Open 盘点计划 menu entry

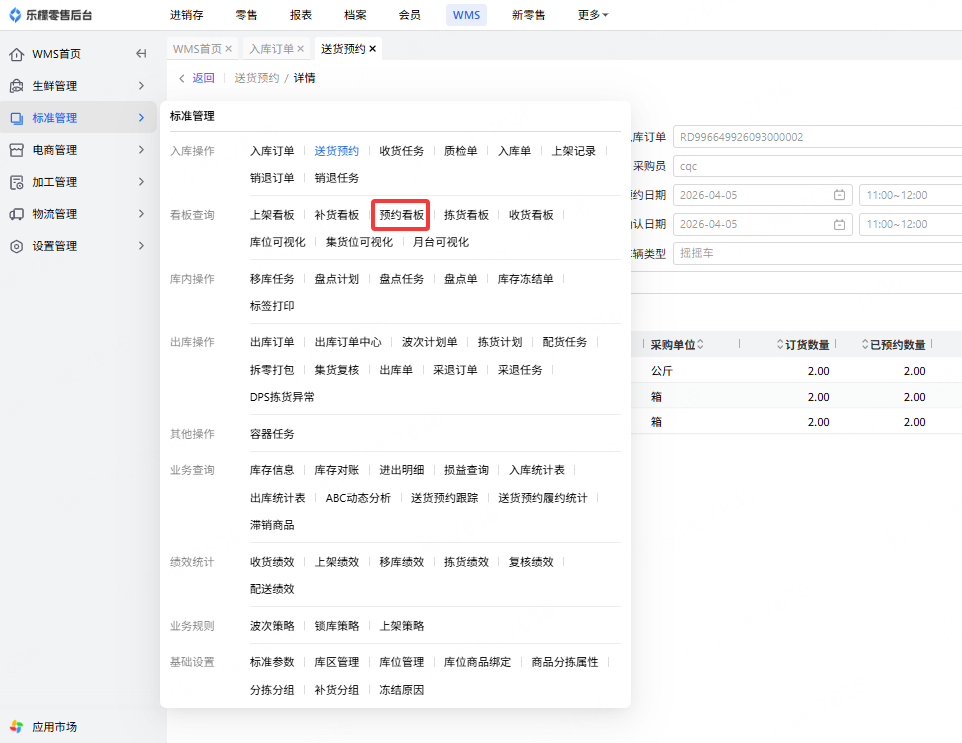tap(336, 279)
